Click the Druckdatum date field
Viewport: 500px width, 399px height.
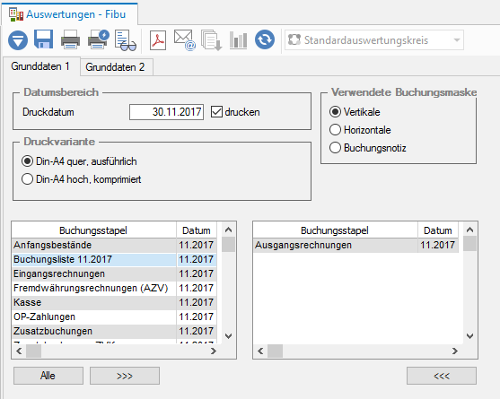166,112
